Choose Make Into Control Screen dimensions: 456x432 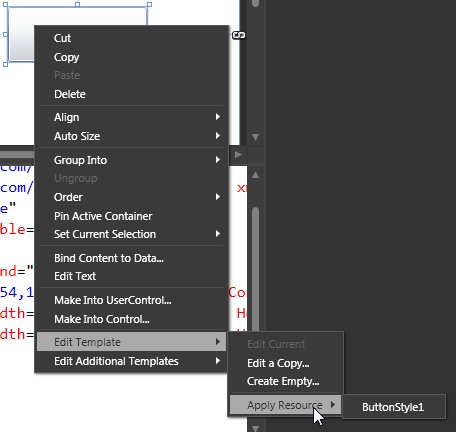point(131,319)
